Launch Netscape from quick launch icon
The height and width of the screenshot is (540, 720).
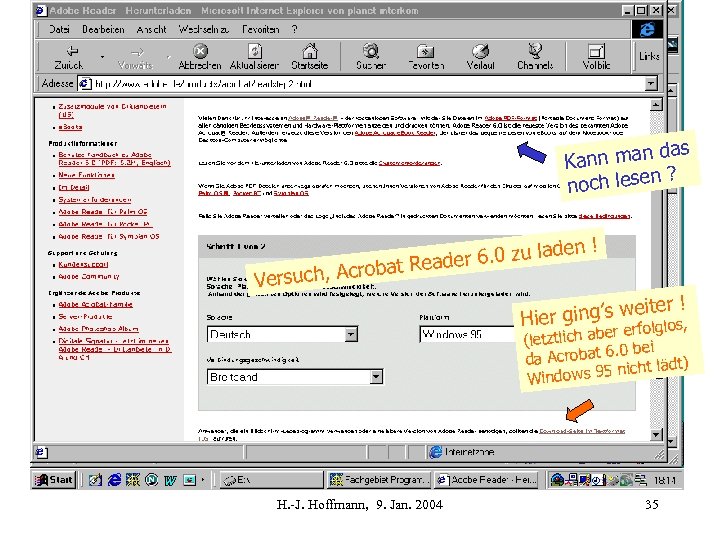coord(152,480)
